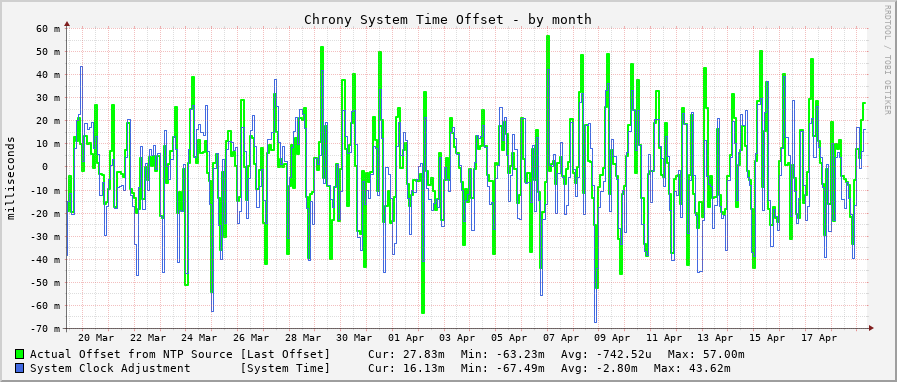The image size is (897, 382).
Task: Click the 'Max: 57.00m' value
Action: [x=706, y=355]
